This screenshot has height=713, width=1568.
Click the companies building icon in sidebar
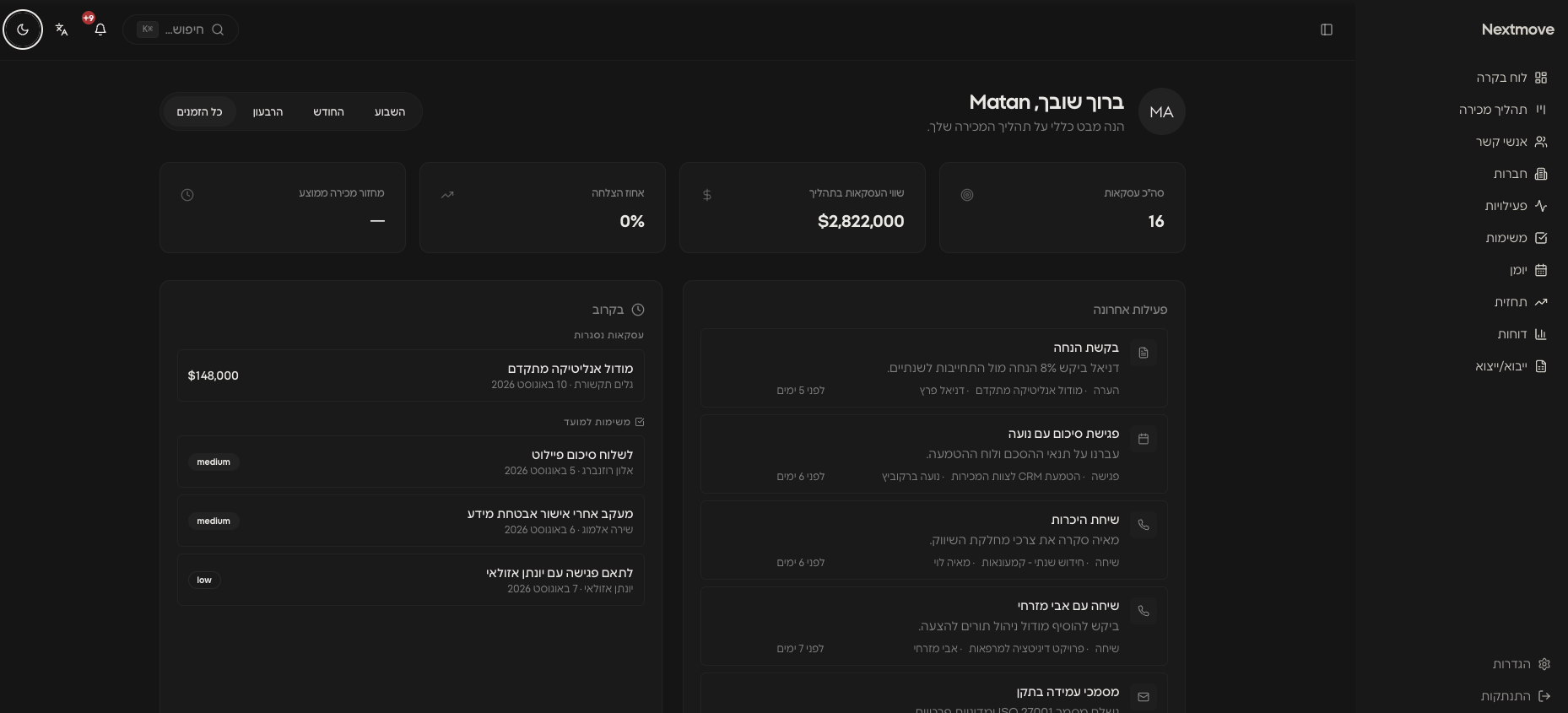tap(1541, 174)
